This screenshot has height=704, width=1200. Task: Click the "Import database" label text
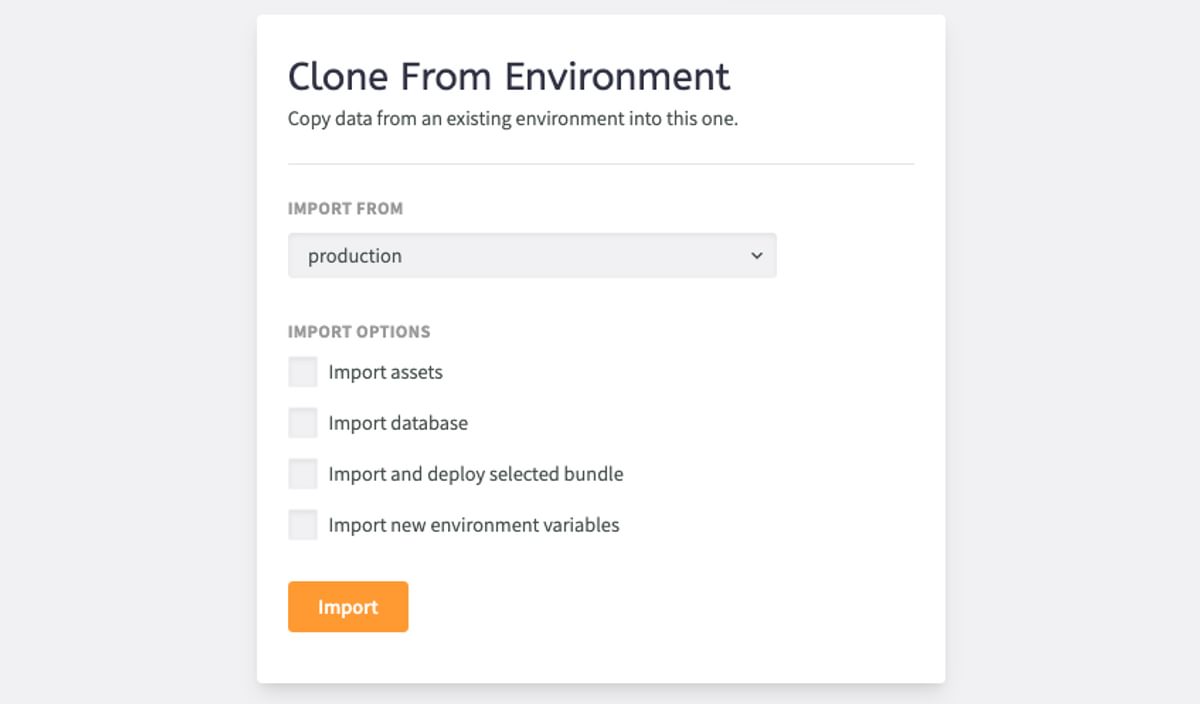[398, 423]
